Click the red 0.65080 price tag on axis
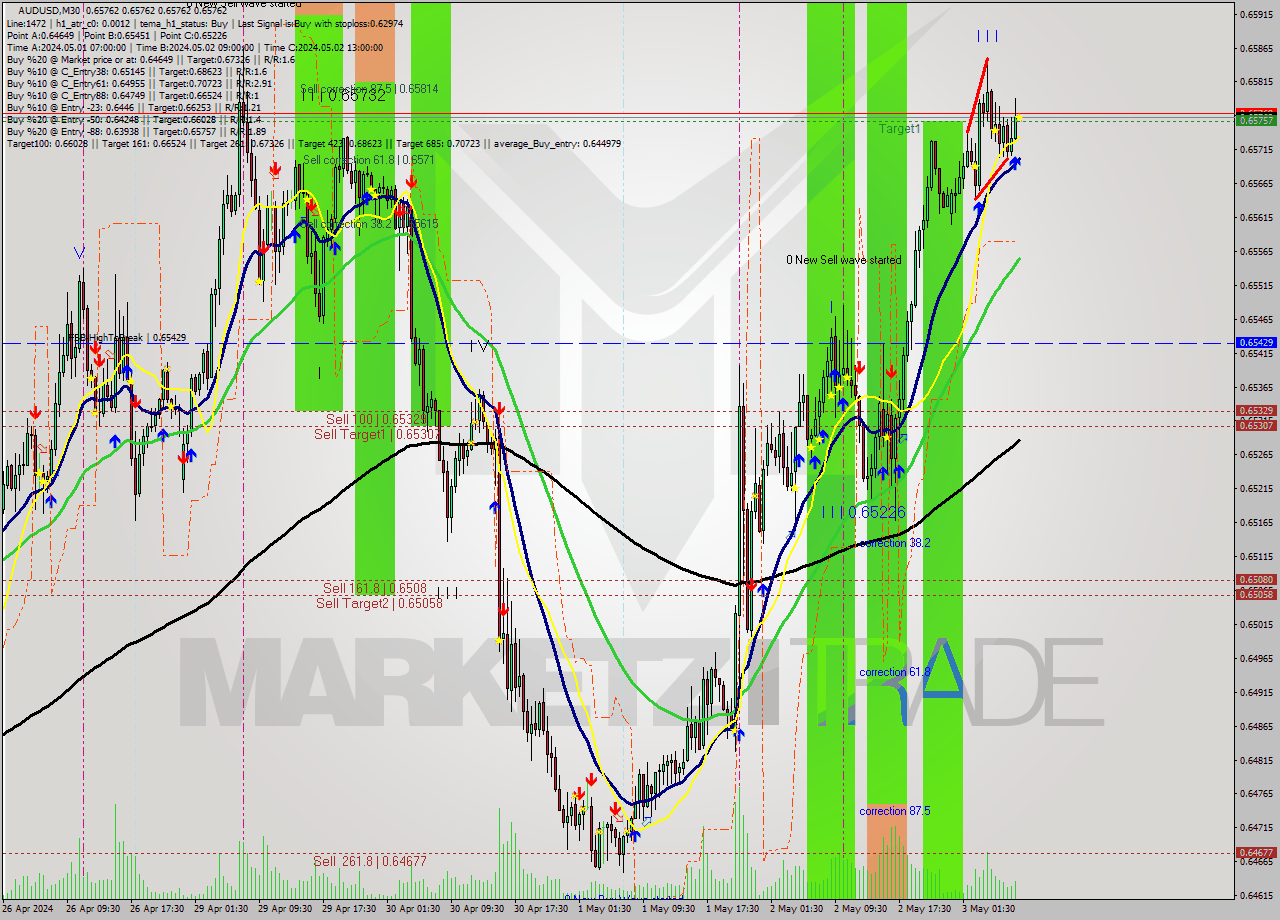Viewport: 1280px width, 920px height. [x=1256, y=580]
